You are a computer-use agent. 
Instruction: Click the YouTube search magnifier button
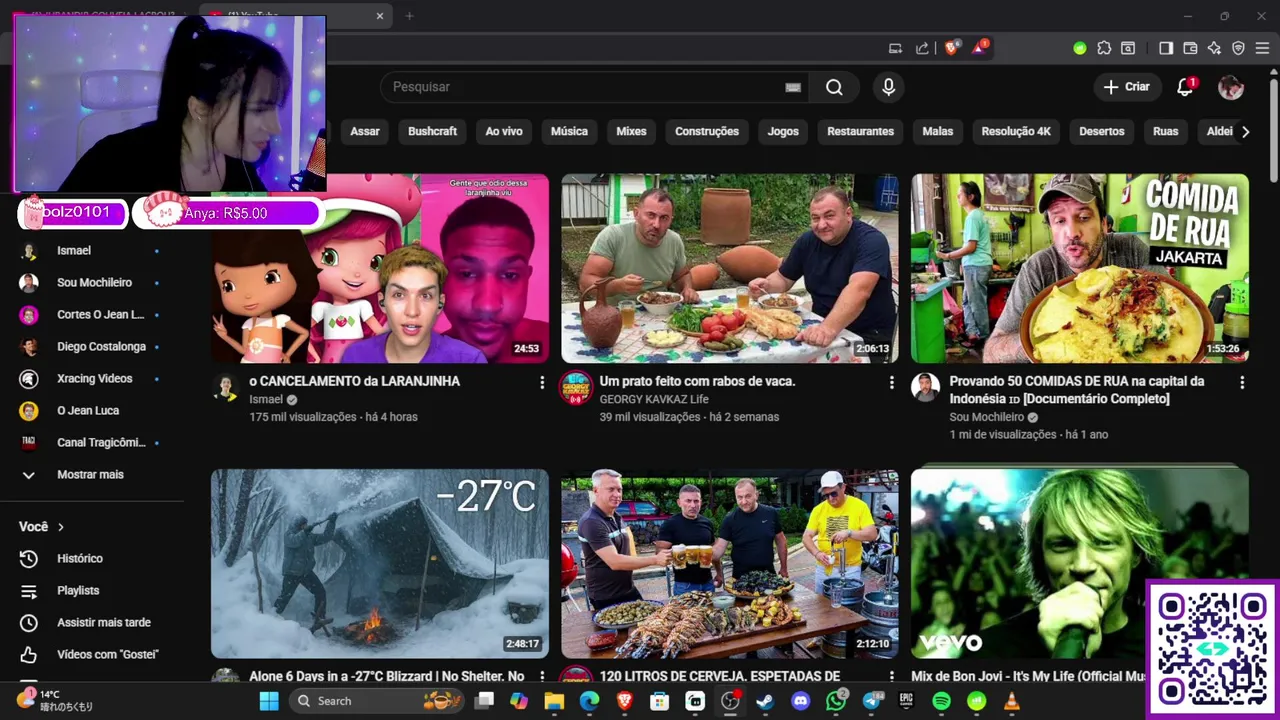coord(834,87)
